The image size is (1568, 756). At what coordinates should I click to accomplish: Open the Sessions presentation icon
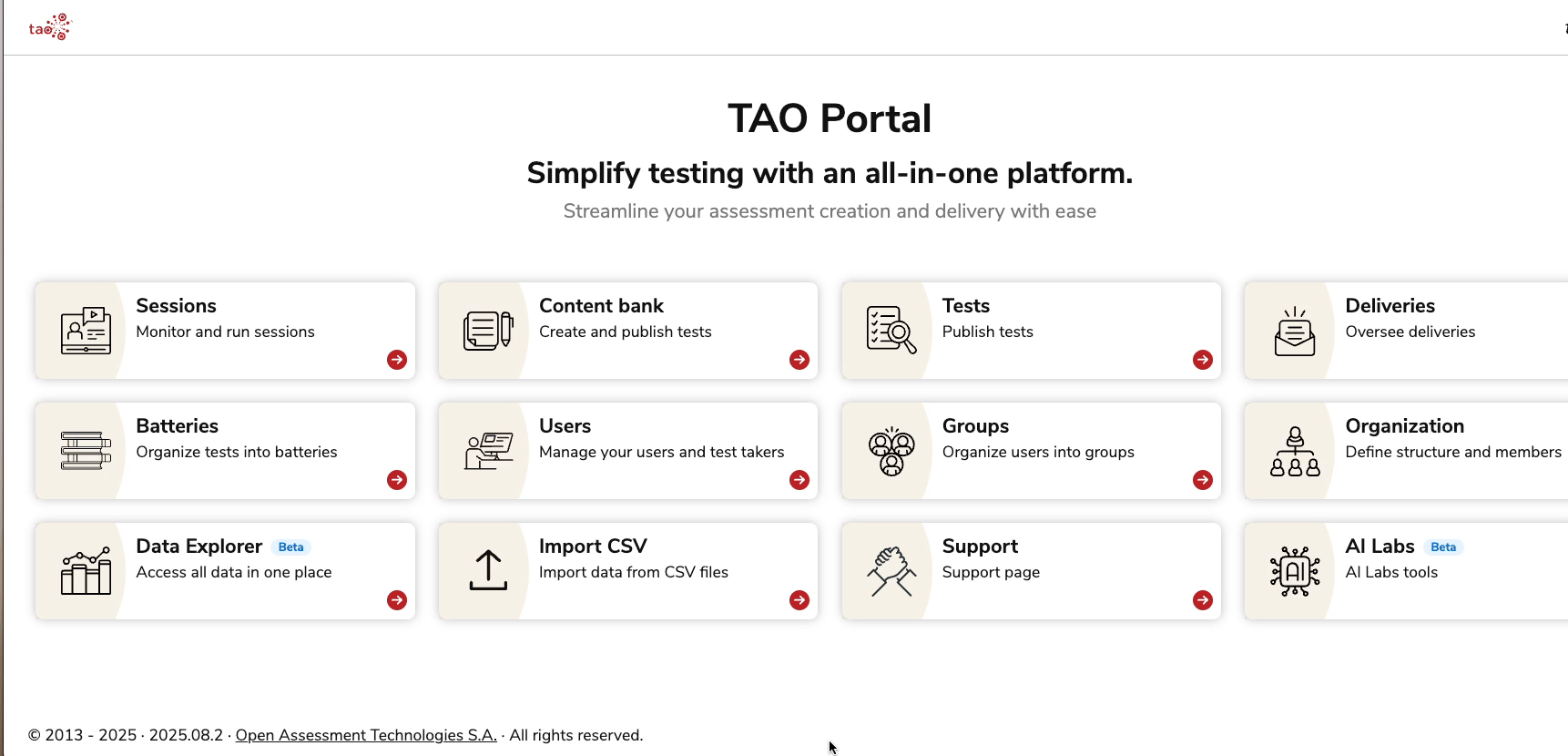[86, 331]
